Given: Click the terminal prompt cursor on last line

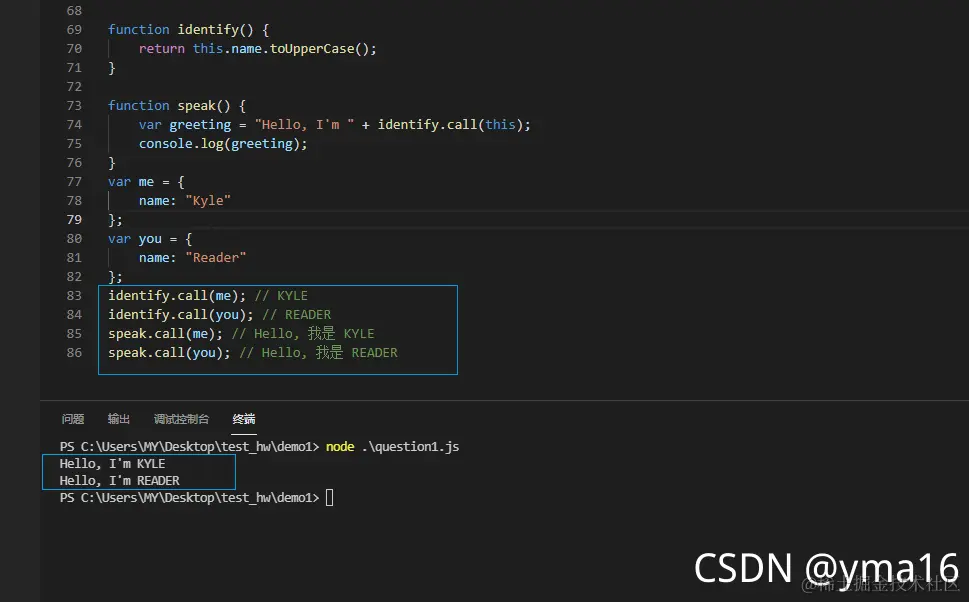Looking at the screenshot, I should (329, 498).
